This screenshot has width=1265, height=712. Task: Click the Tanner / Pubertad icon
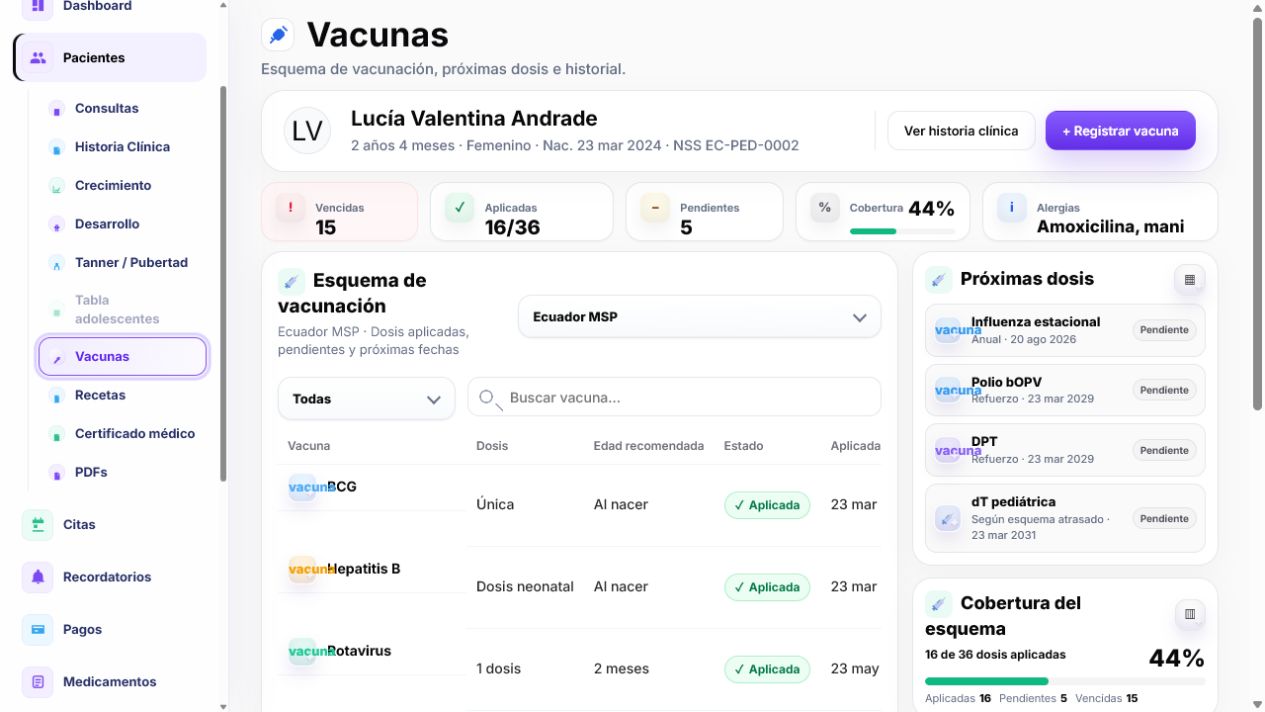coord(57,263)
